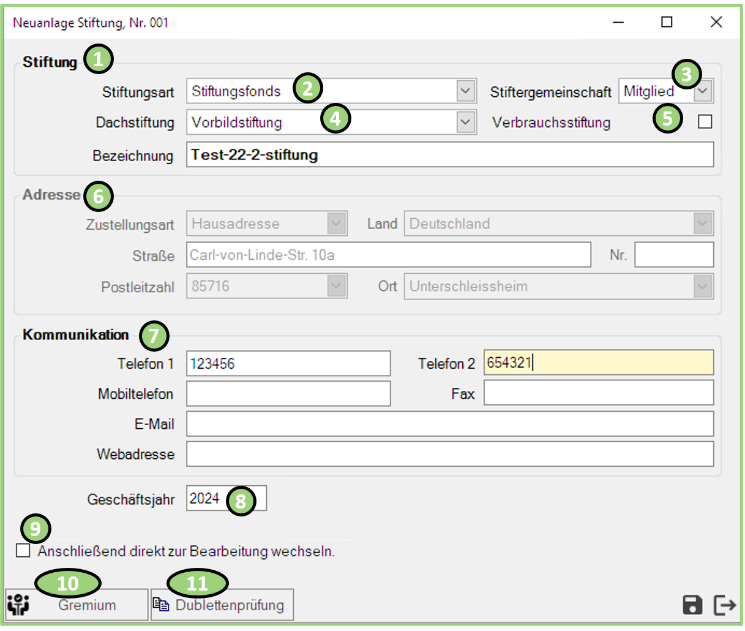Focus the Telefon 1 input field
The width and height of the screenshot is (745, 631).
coord(288,363)
